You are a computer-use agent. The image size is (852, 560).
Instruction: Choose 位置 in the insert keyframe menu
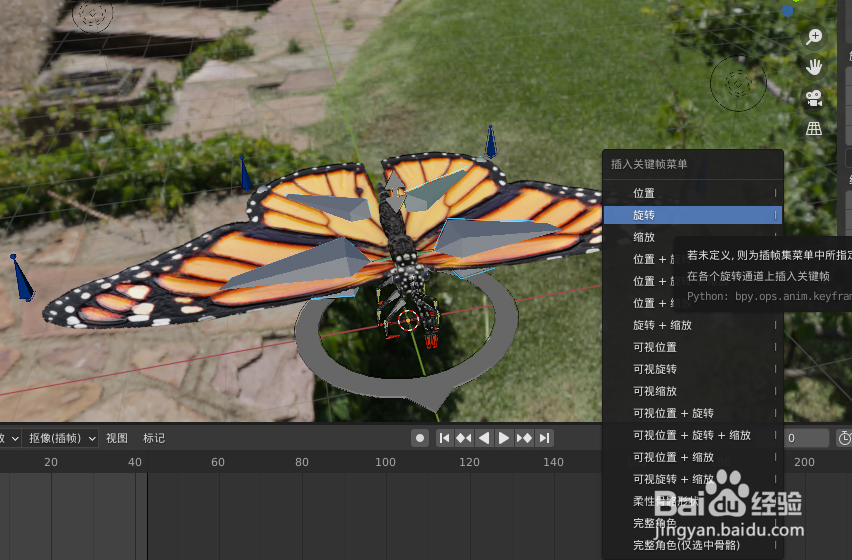693,193
